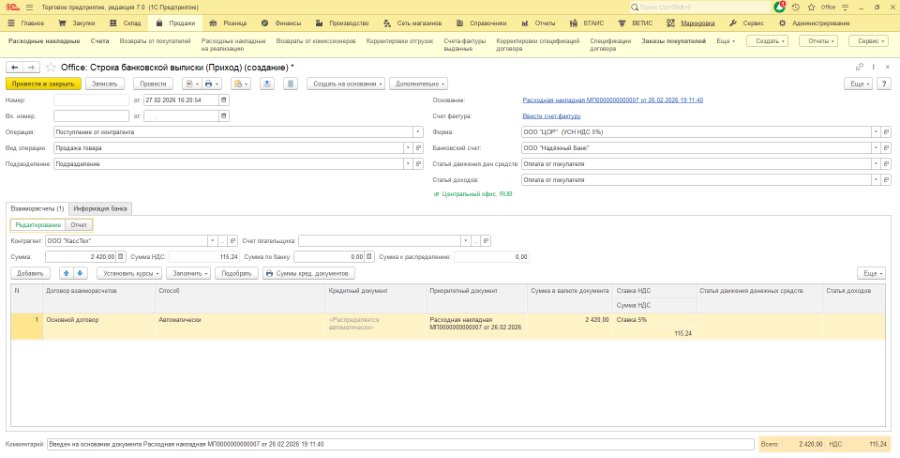
Task: Expand Операция dropdown arrow
Action: tap(418, 132)
